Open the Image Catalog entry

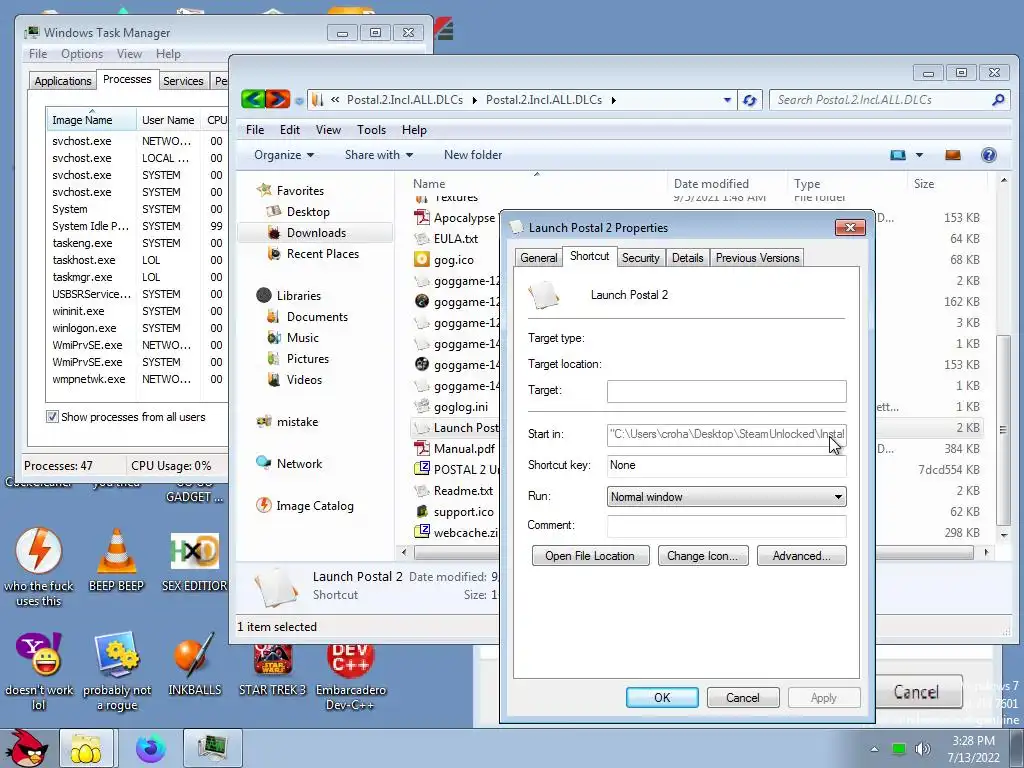click(x=305, y=505)
